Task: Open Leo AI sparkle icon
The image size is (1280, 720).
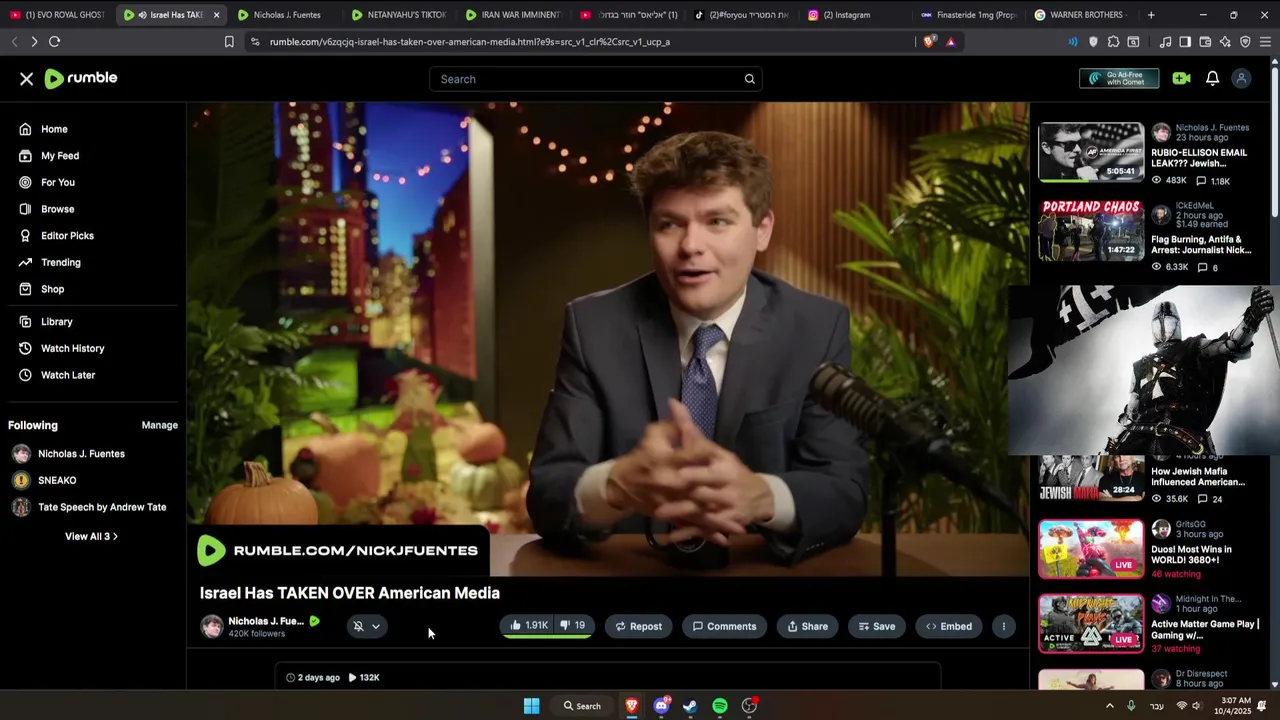Action: coord(1225,42)
